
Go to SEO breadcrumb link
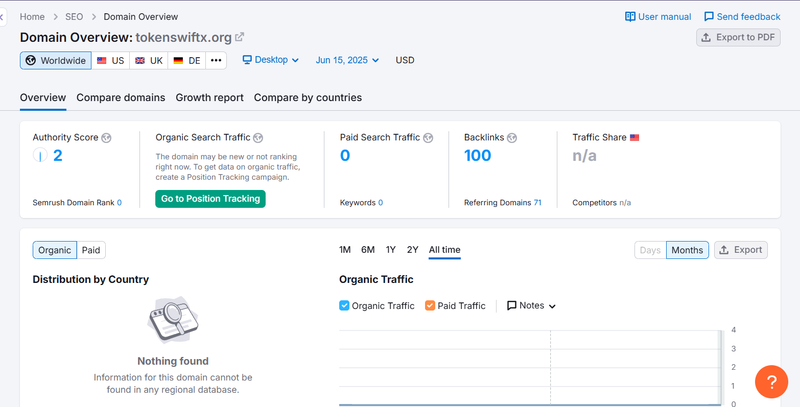pyautogui.click(x=74, y=17)
